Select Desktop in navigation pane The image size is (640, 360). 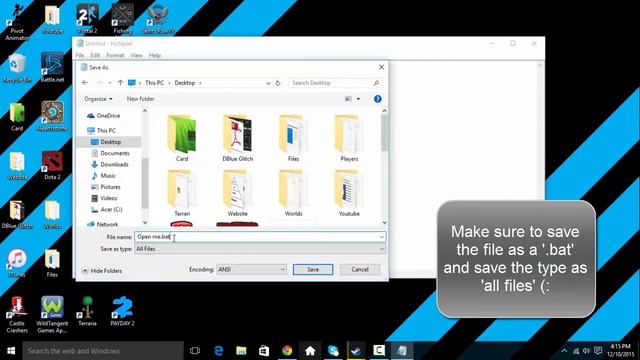(x=106, y=142)
